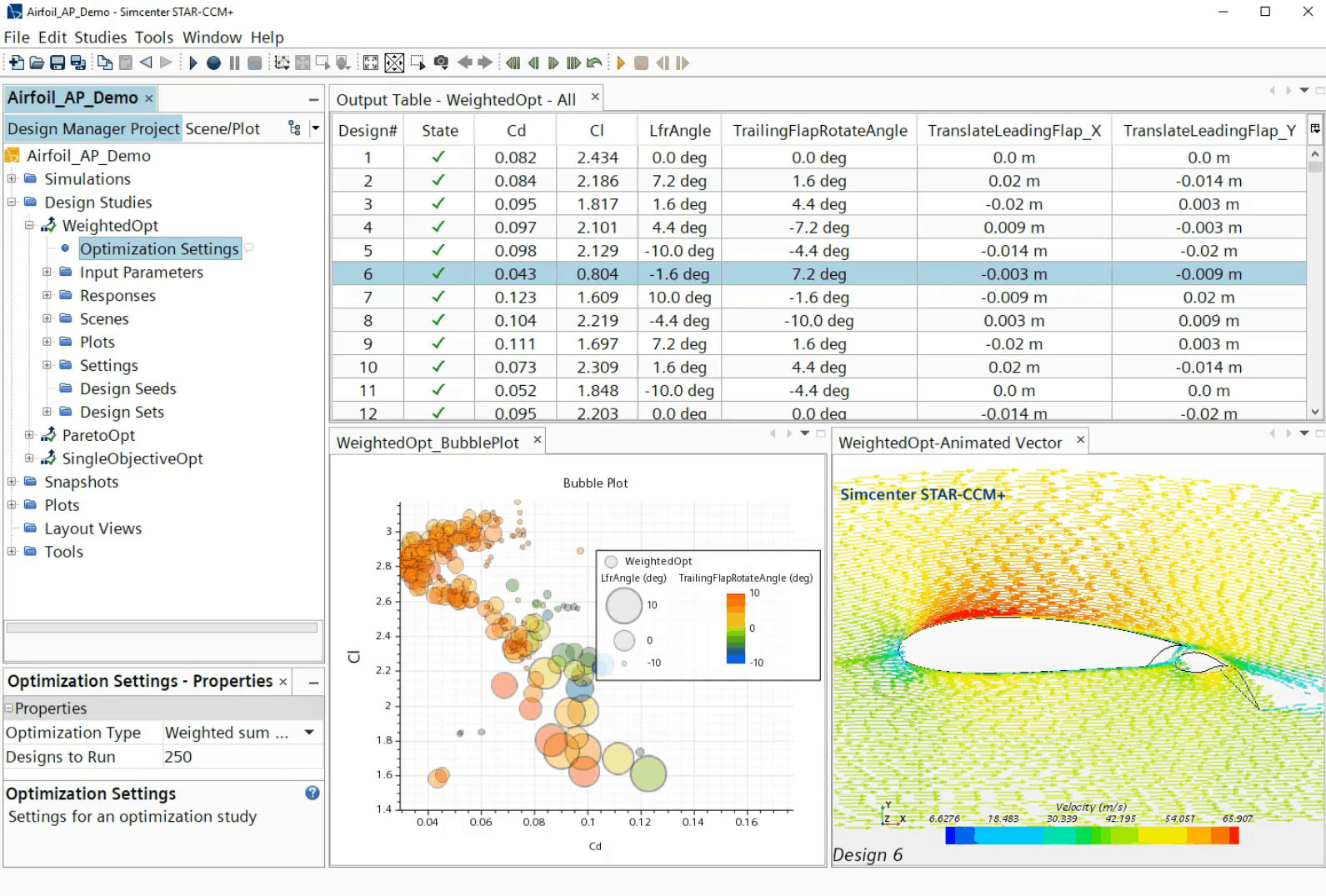1326x896 pixels.
Task: Switch to the Scene/Plot tab
Action: point(223,128)
